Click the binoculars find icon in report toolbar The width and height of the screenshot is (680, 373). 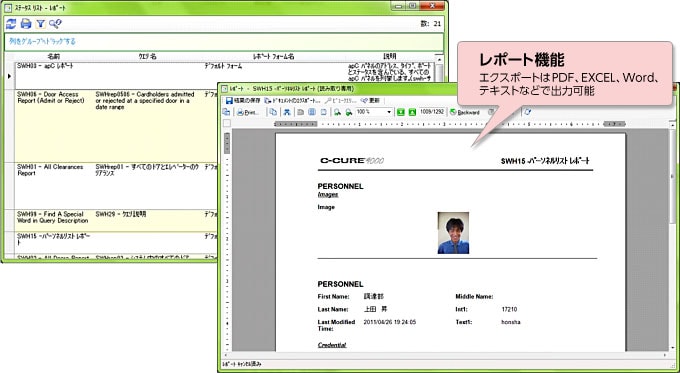click(x=287, y=112)
